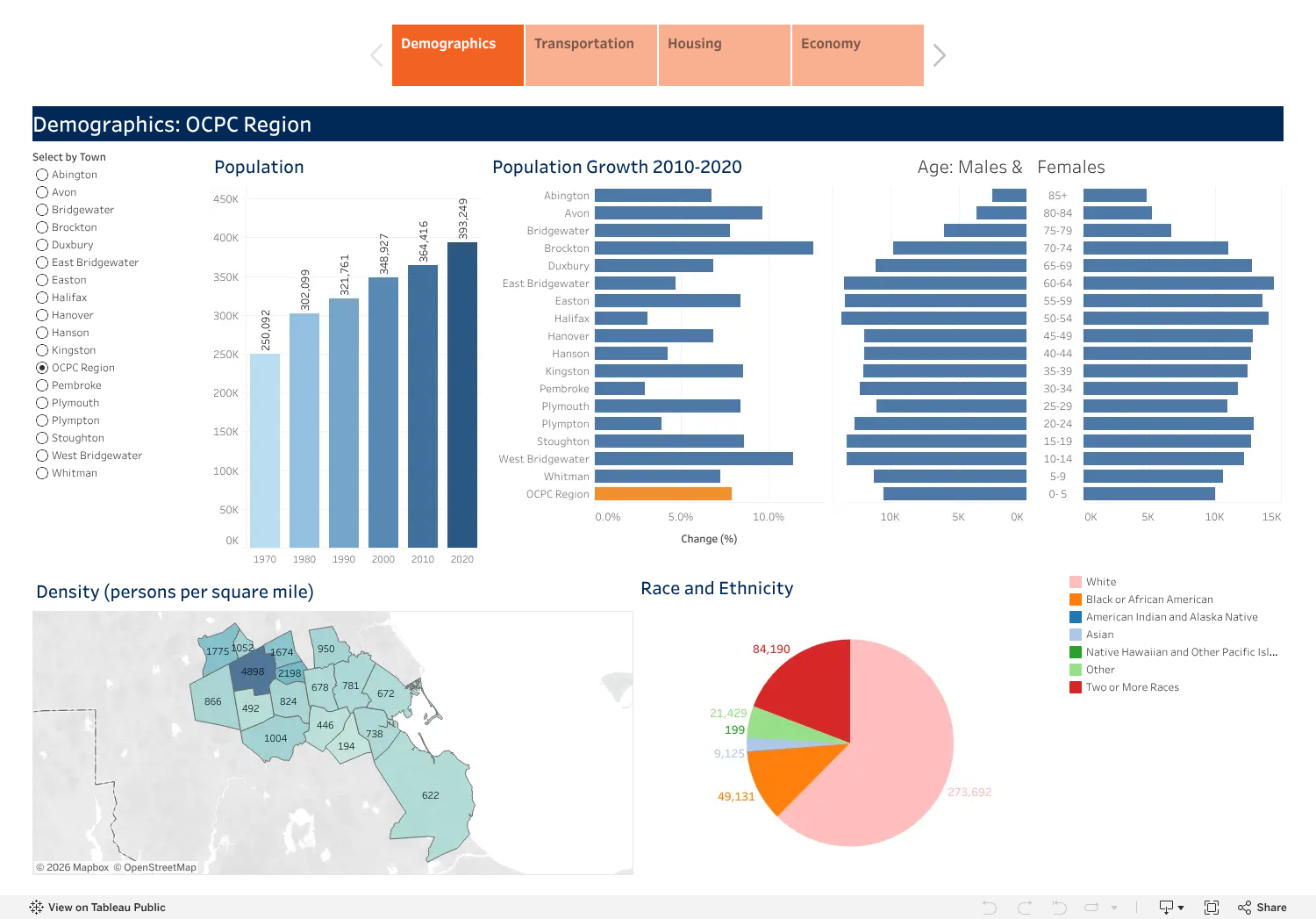Click the map area labeled 1004
Screen dimensions: 1316x919
(275, 738)
